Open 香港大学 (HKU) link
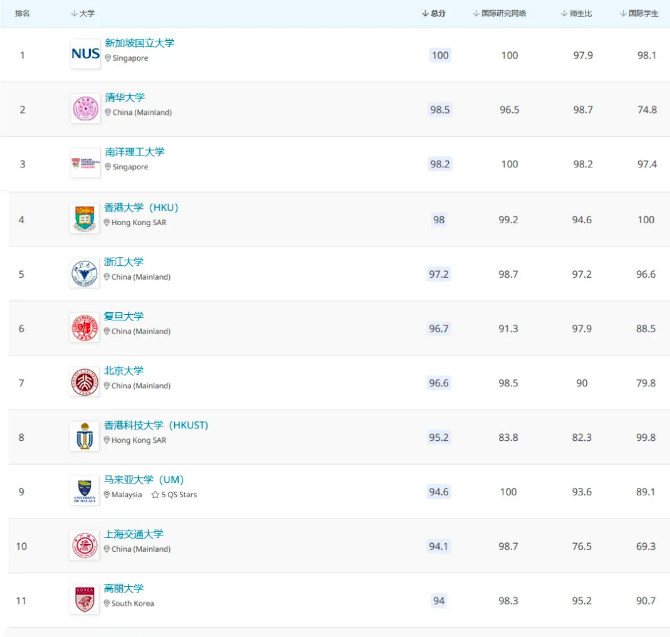 141,208
